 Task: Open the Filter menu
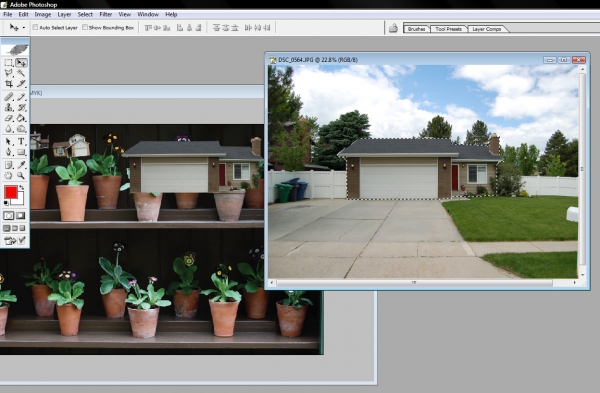(x=106, y=15)
